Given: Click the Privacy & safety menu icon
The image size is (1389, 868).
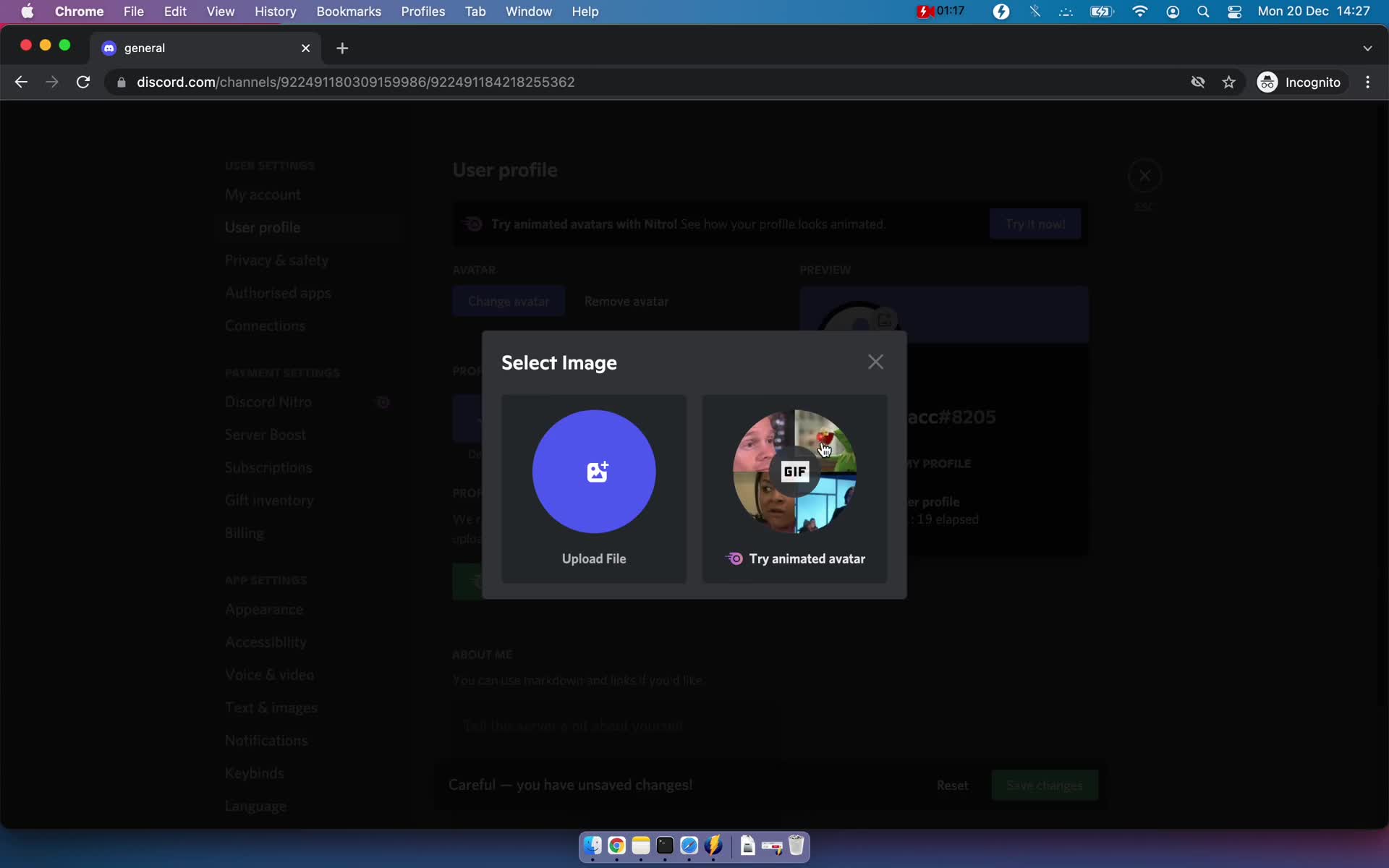Looking at the screenshot, I should (275, 260).
